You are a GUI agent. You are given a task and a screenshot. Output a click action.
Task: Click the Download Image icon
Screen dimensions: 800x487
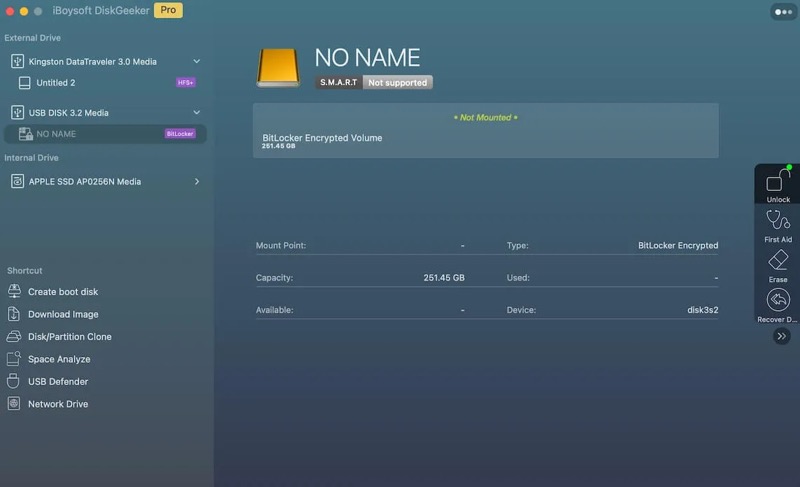point(14,314)
